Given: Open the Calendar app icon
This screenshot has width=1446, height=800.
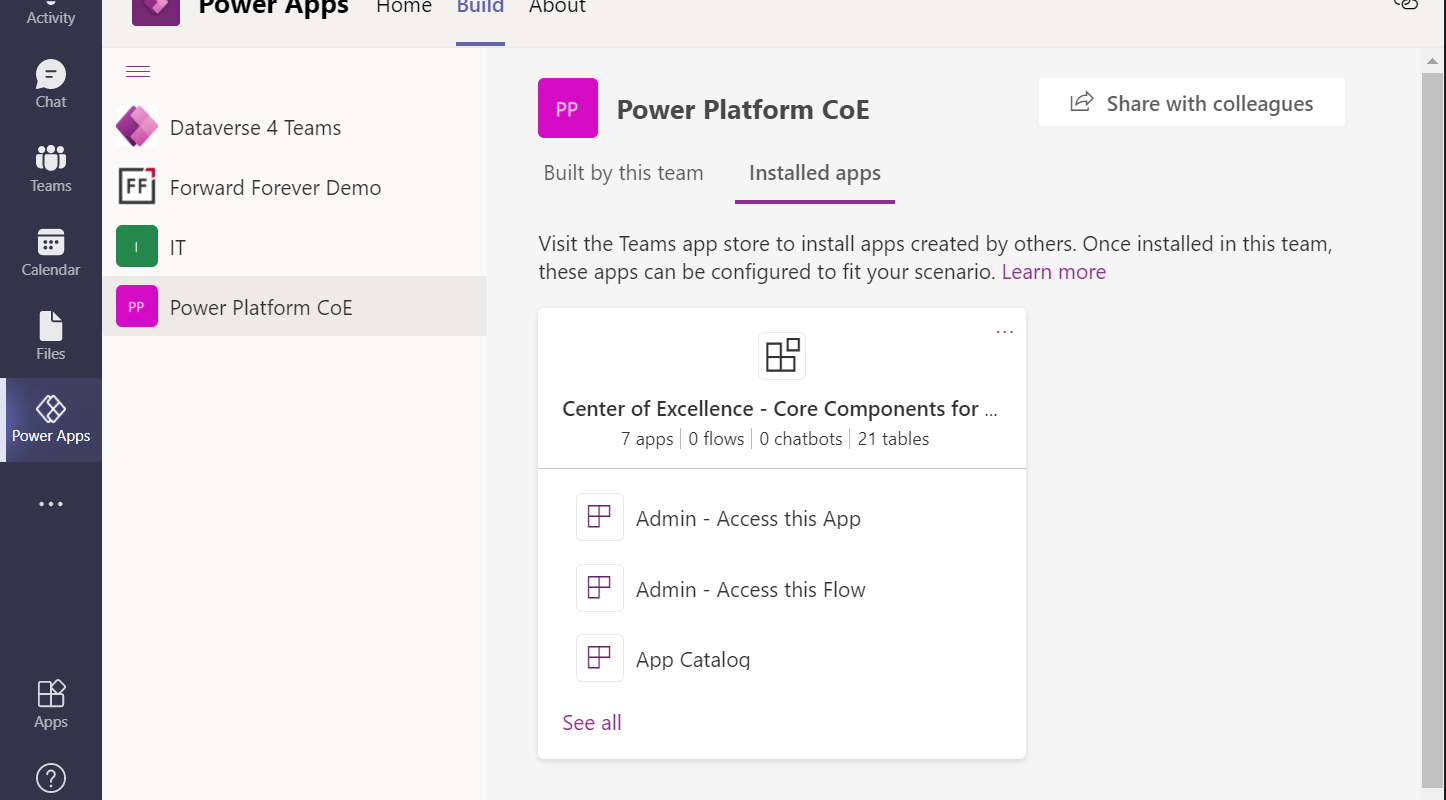Looking at the screenshot, I should (51, 252).
